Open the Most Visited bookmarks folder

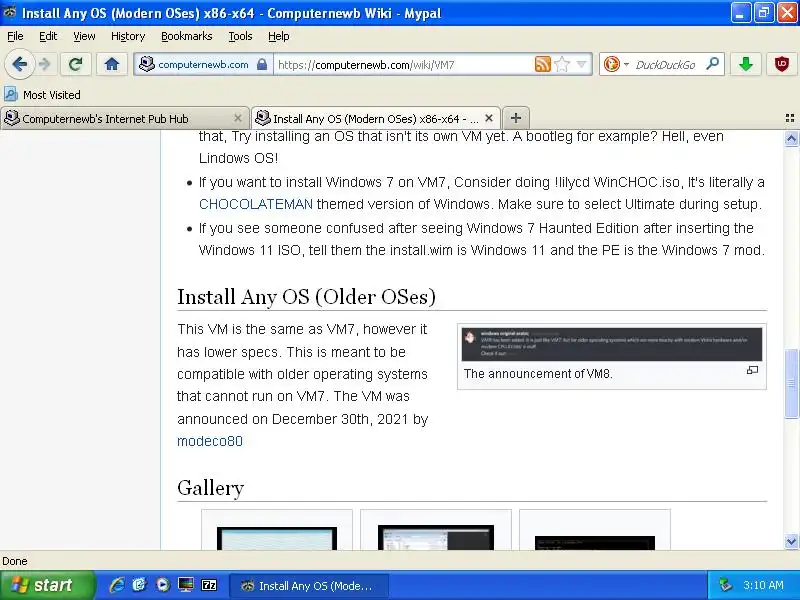pos(42,95)
